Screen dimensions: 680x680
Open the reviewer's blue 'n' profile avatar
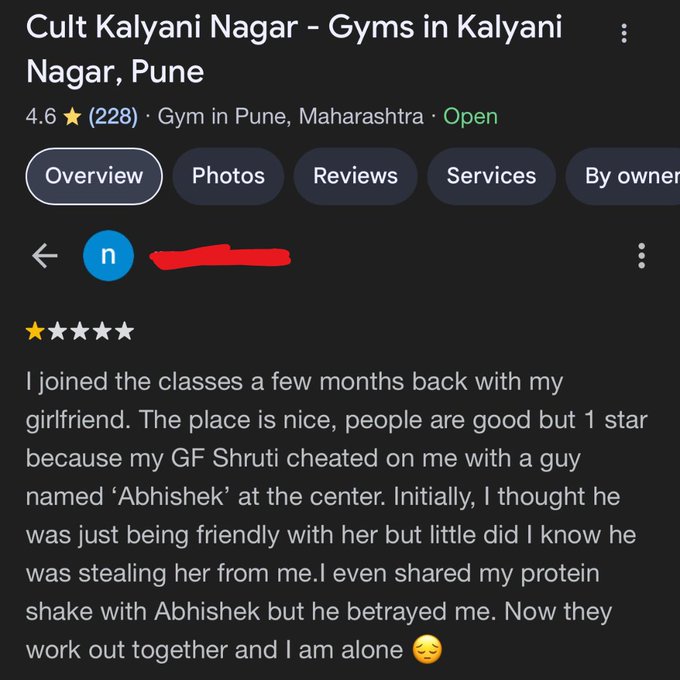tap(108, 256)
